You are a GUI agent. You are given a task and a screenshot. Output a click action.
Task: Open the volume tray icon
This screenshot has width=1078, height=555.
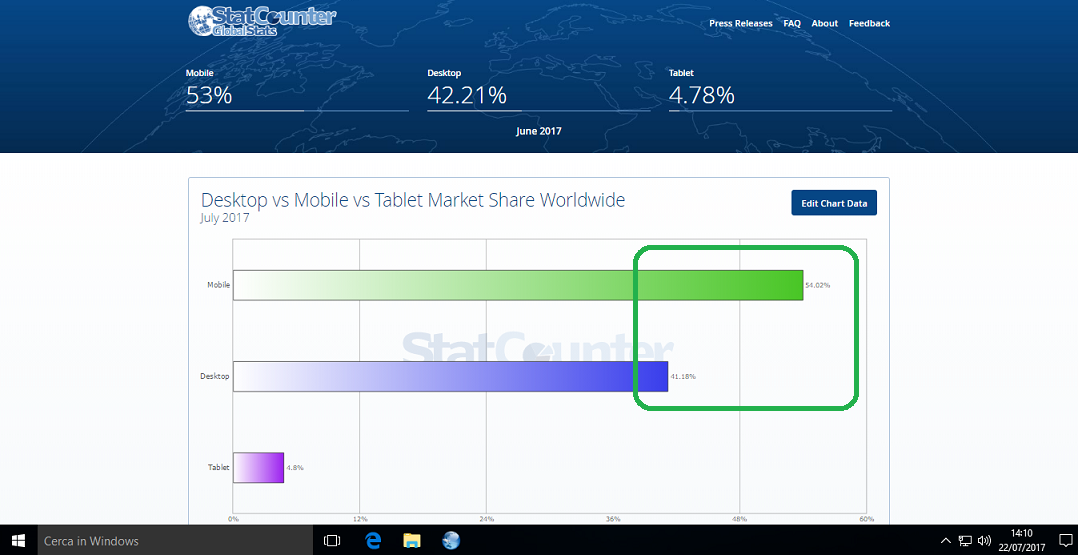click(x=984, y=541)
